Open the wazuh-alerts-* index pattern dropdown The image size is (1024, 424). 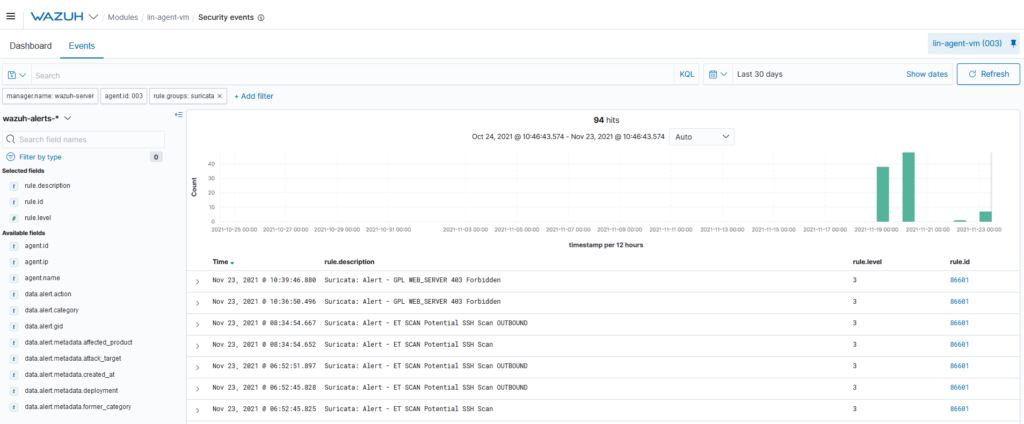tap(37, 118)
